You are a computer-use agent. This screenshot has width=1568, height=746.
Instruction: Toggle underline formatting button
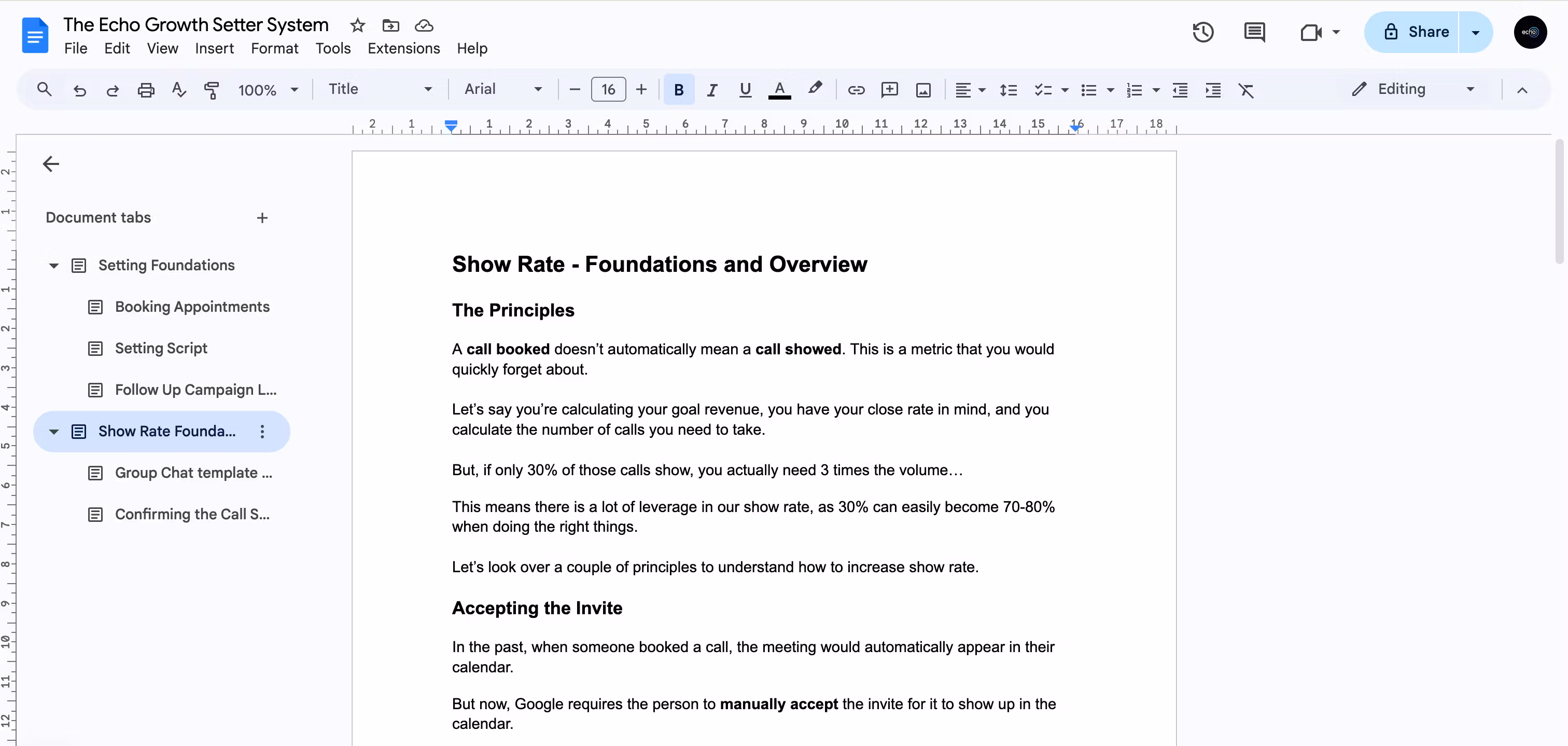tap(745, 90)
